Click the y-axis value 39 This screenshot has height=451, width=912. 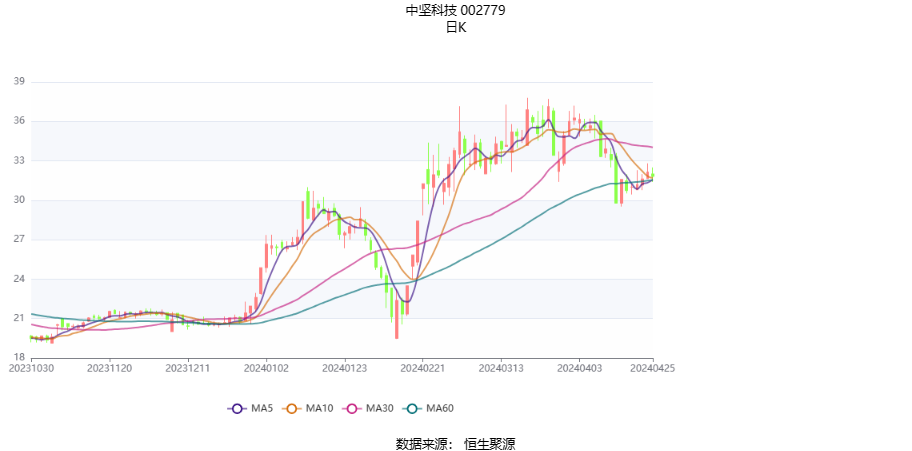(19, 82)
